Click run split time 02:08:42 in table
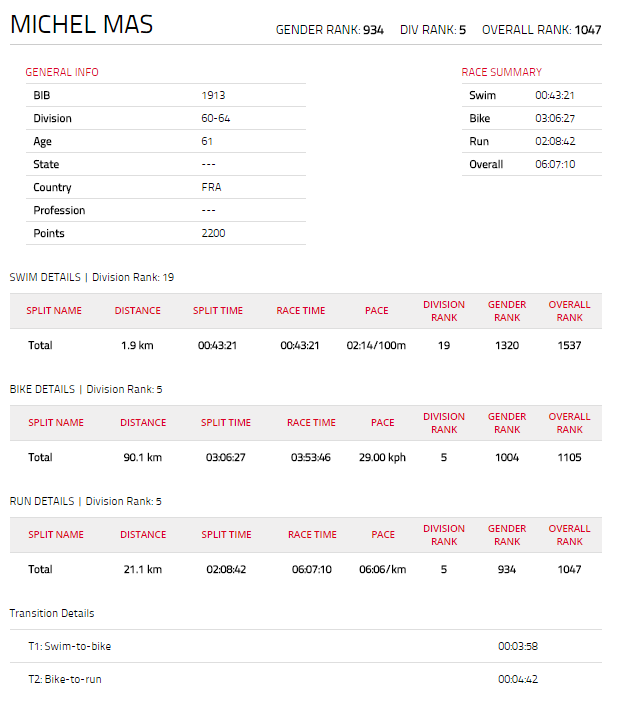The height and width of the screenshot is (706, 630). coord(226,570)
